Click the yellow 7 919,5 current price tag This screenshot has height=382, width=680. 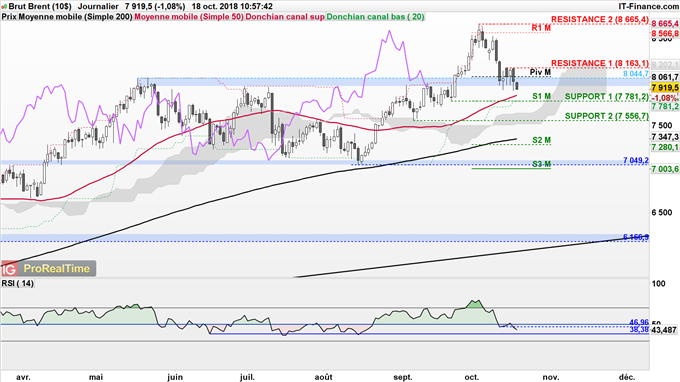665,88
